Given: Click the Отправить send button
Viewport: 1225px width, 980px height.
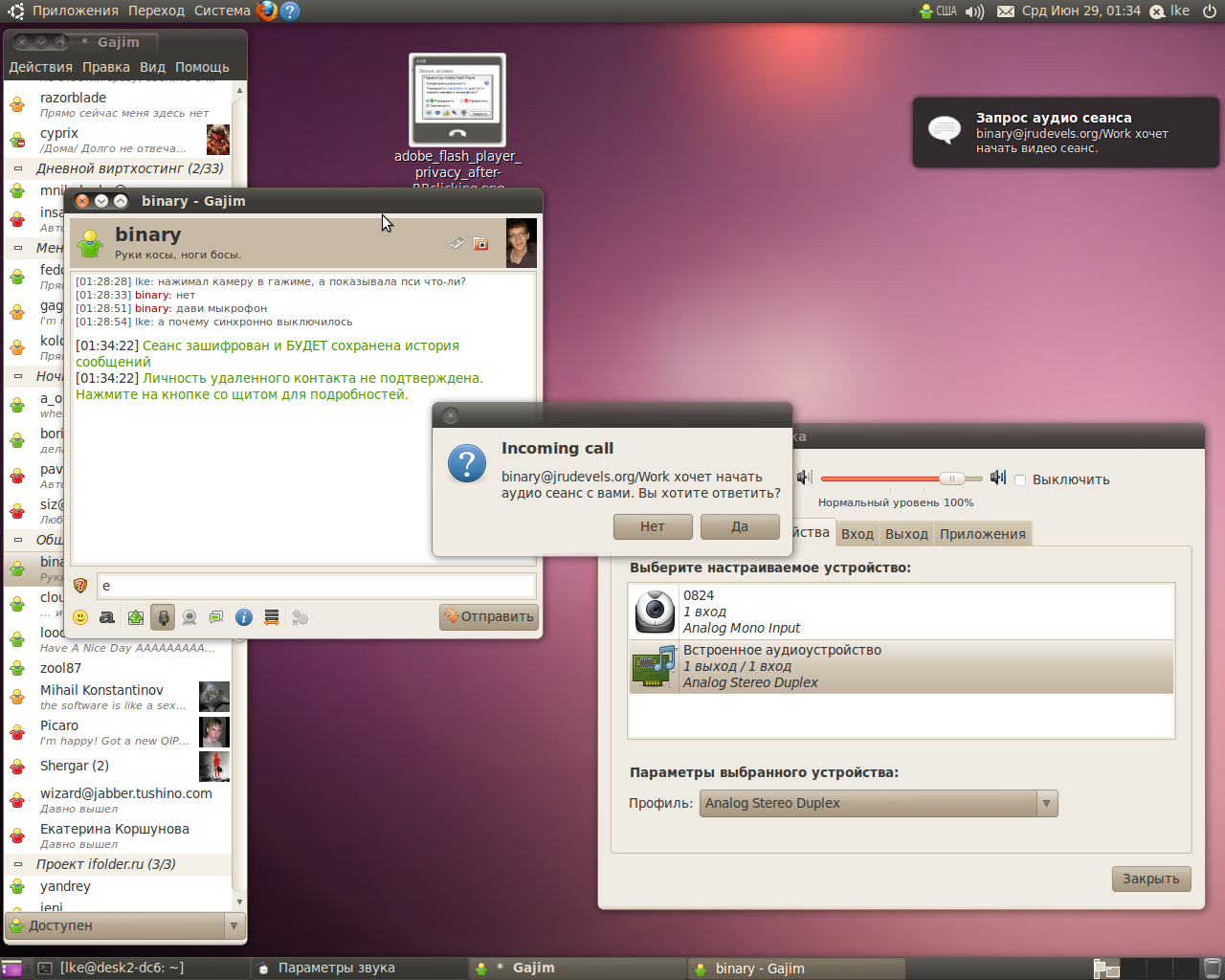Looking at the screenshot, I should (x=489, y=616).
